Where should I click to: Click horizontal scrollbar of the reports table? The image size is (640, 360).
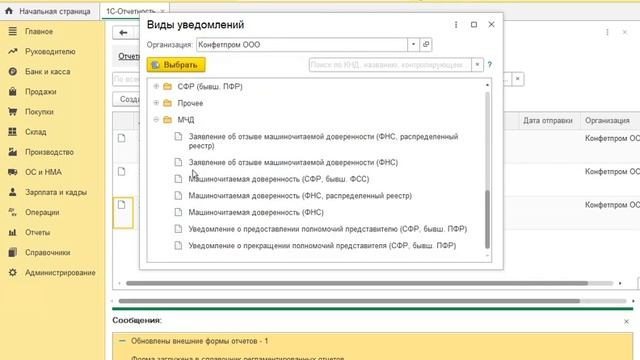[x=357, y=283]
